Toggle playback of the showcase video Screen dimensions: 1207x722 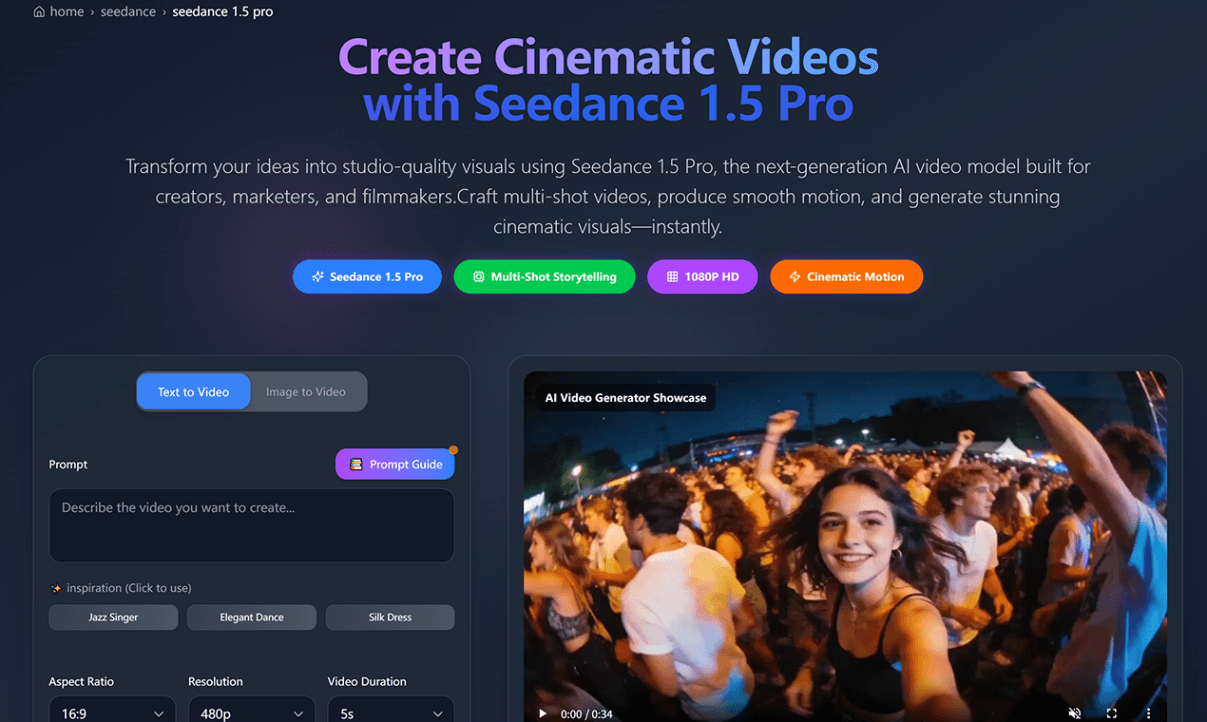(x=543, y=713)
